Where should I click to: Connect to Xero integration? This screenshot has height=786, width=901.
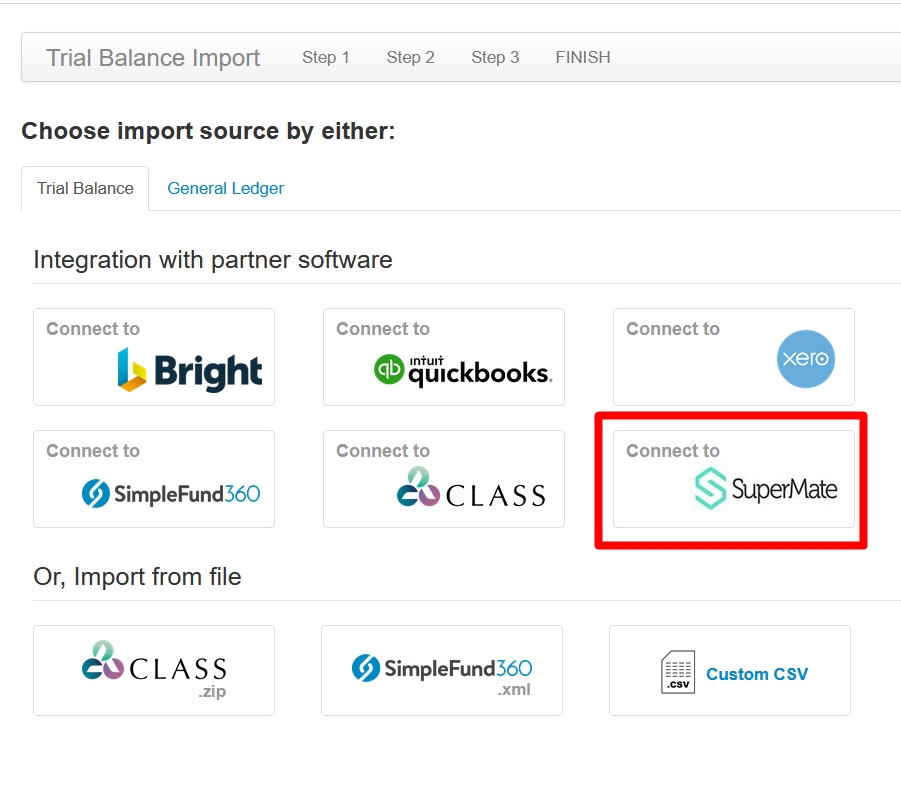pyautogui.click(x=734, y=357)
